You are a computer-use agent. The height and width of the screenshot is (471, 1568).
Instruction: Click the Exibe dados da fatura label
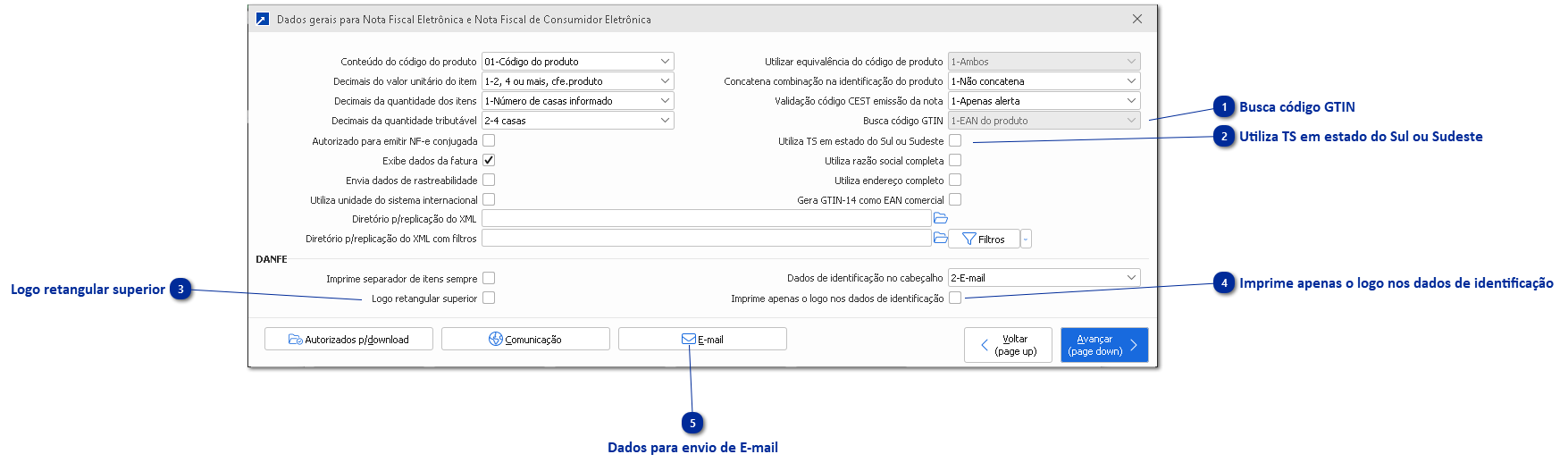pos(430,161)
